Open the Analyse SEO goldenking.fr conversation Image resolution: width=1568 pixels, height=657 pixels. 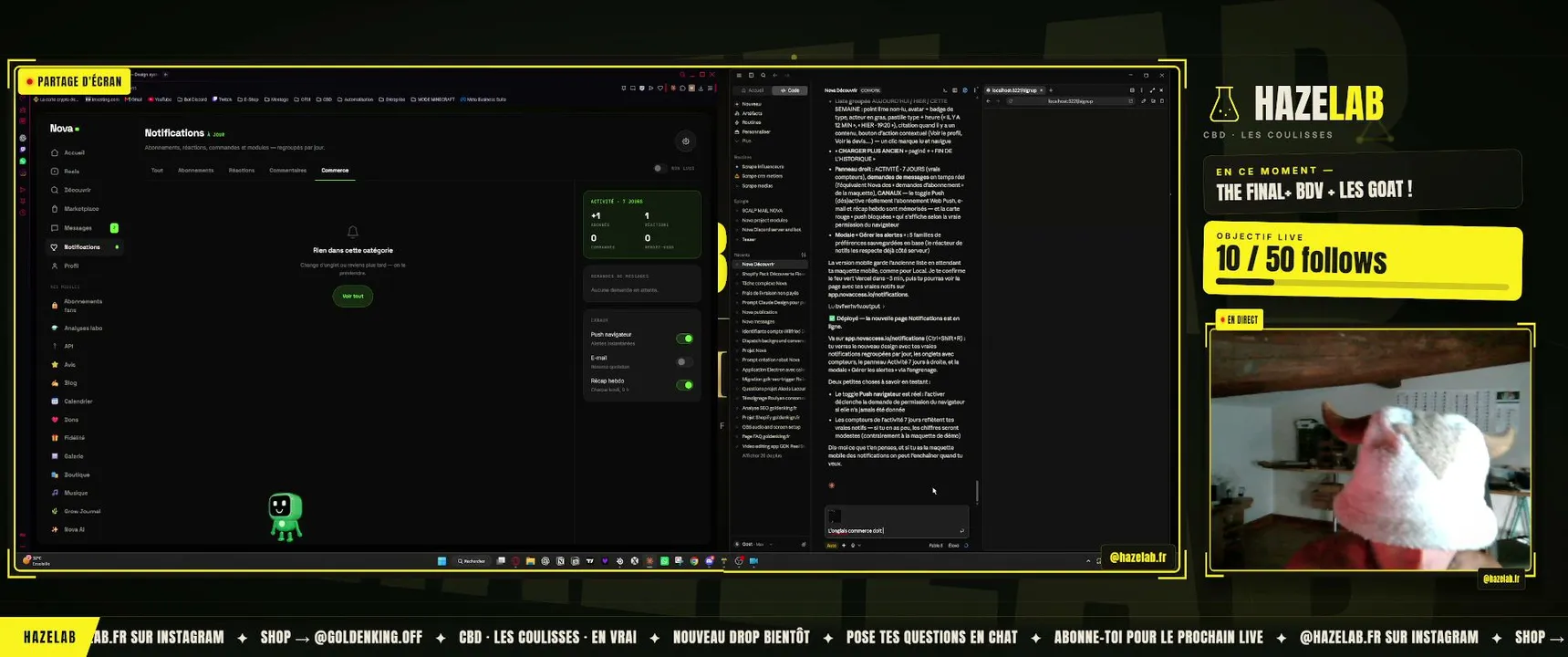[771, 408]
